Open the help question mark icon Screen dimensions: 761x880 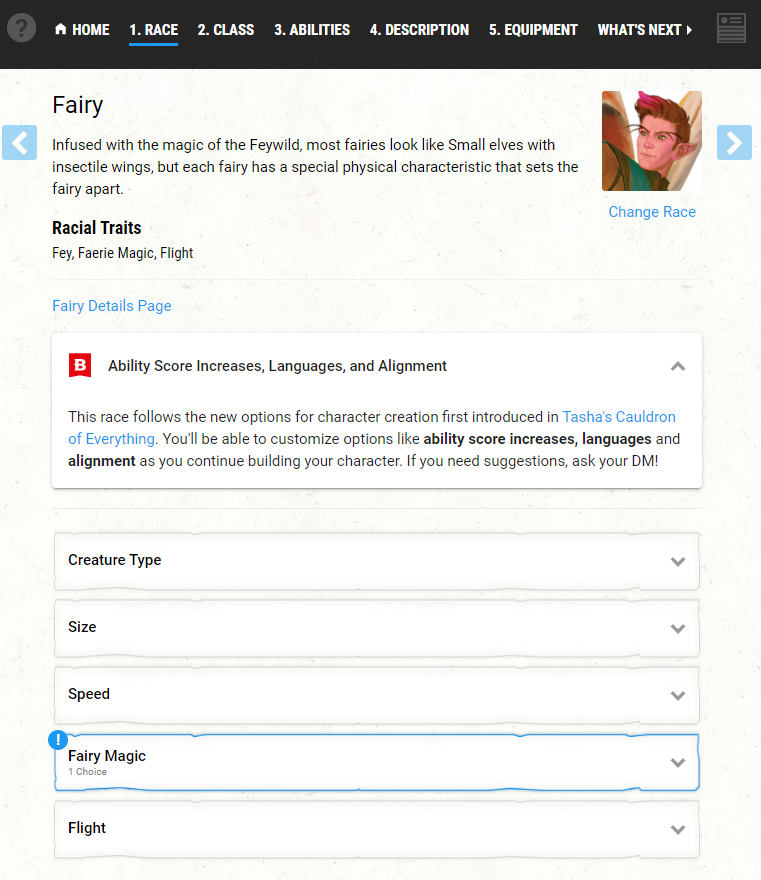click(21, 28)
